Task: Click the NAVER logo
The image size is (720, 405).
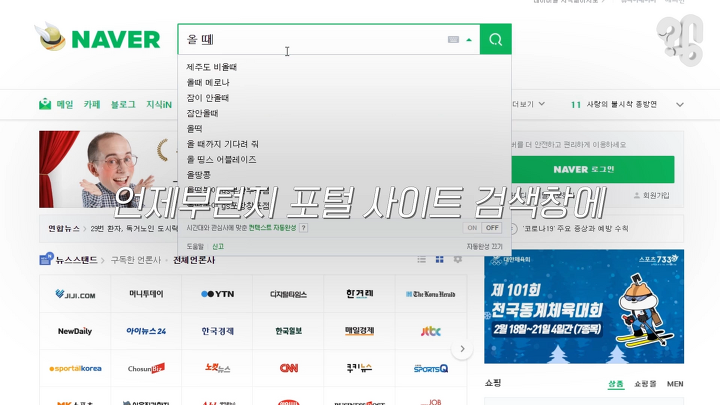Action: 116,39
